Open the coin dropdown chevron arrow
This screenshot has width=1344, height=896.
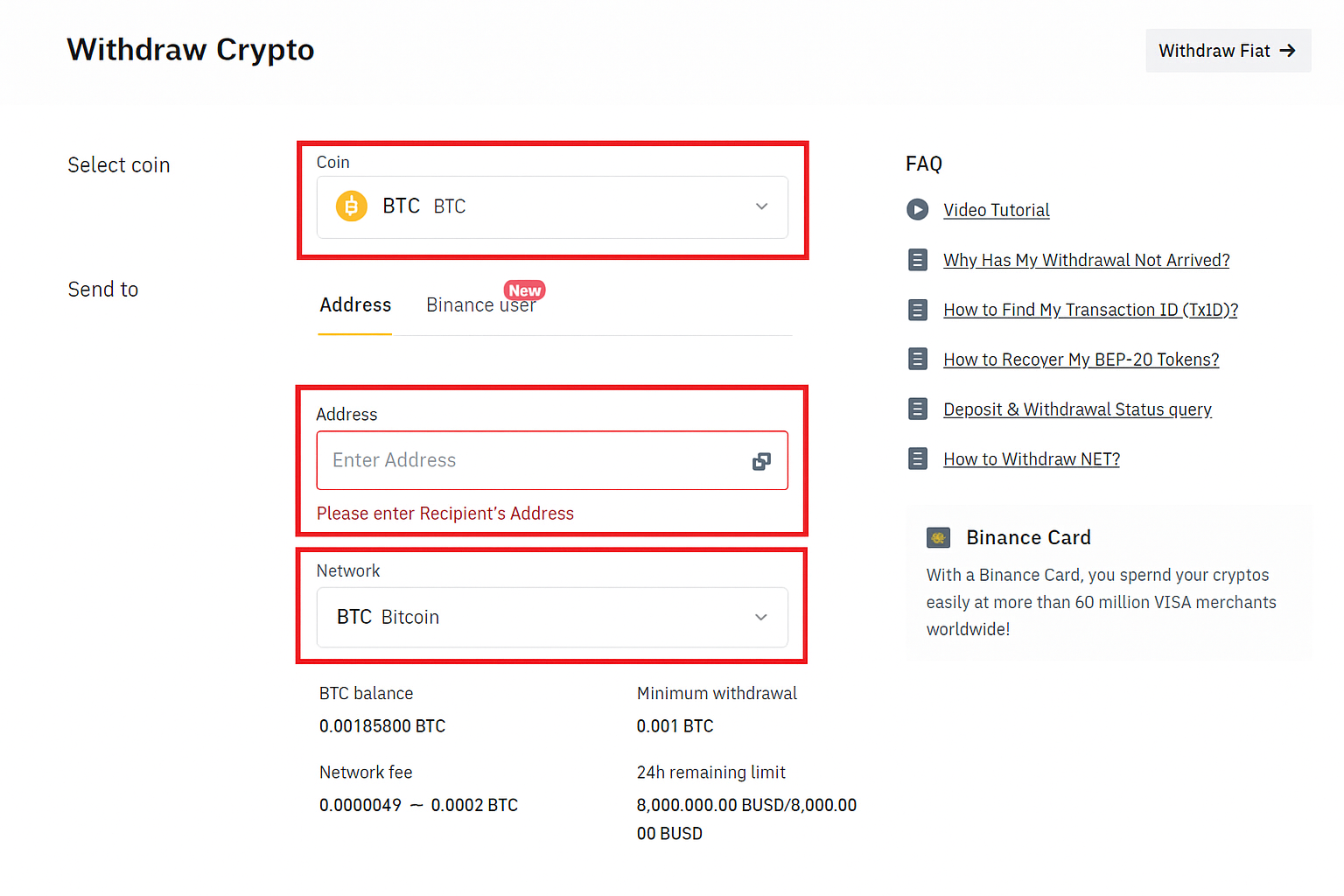click(760, 206)
